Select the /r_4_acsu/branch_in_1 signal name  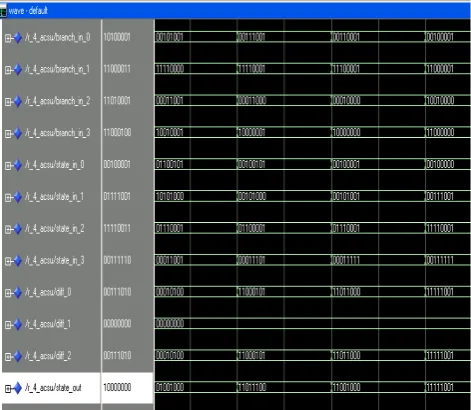click(x=57, y=69)
